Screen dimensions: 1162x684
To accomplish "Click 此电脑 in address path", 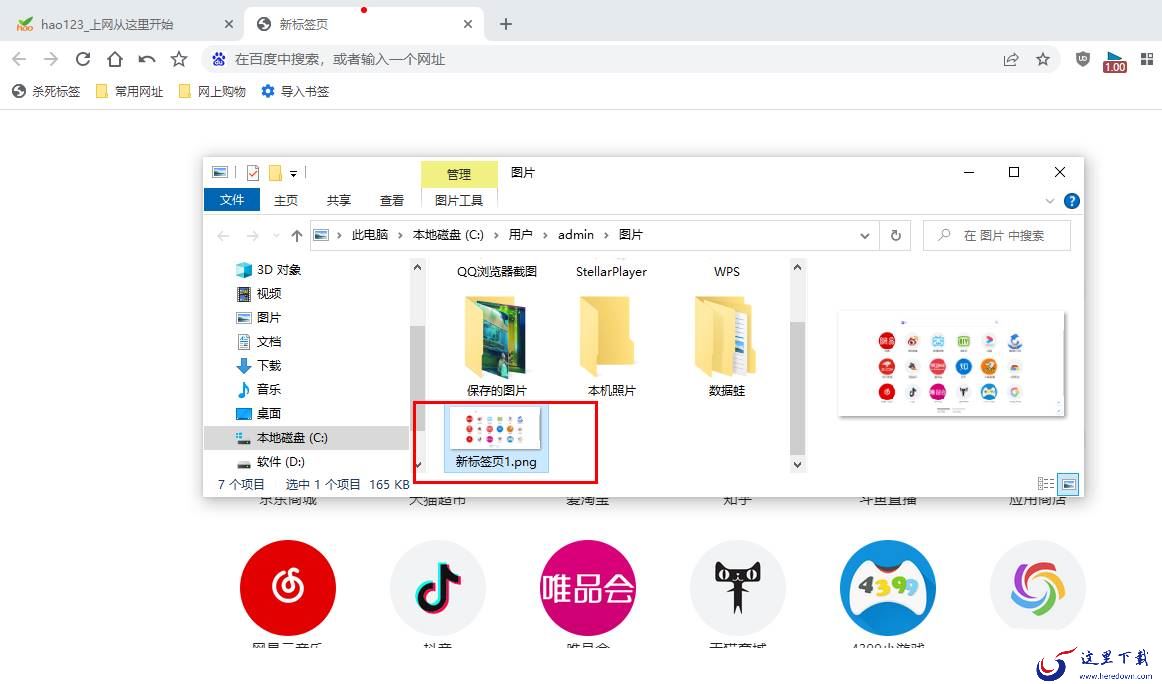I will (370, 234).
